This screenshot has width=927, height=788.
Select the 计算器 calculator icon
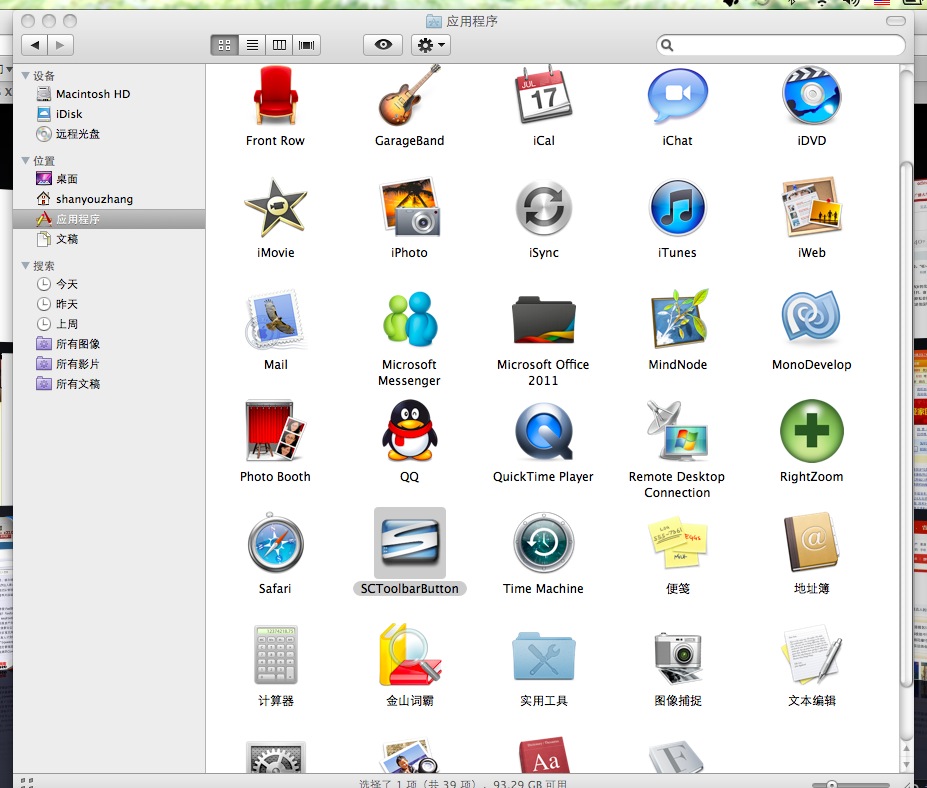pos(275,655)
